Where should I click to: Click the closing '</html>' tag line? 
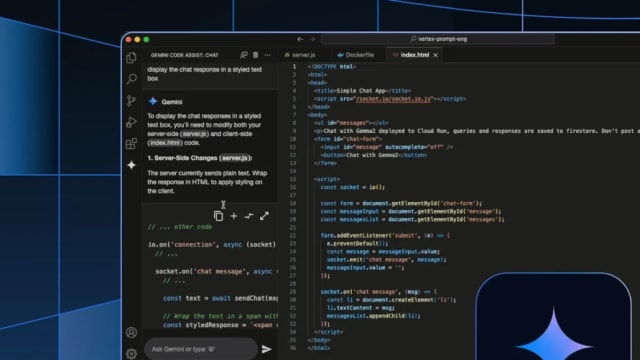point(318,348)
